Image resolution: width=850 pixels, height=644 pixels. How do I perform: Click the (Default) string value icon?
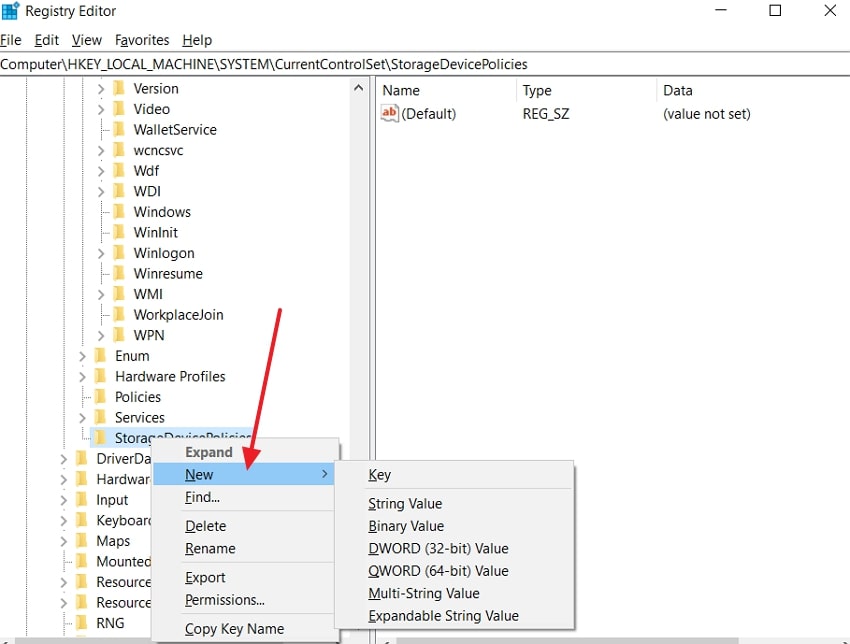[389, 113]
